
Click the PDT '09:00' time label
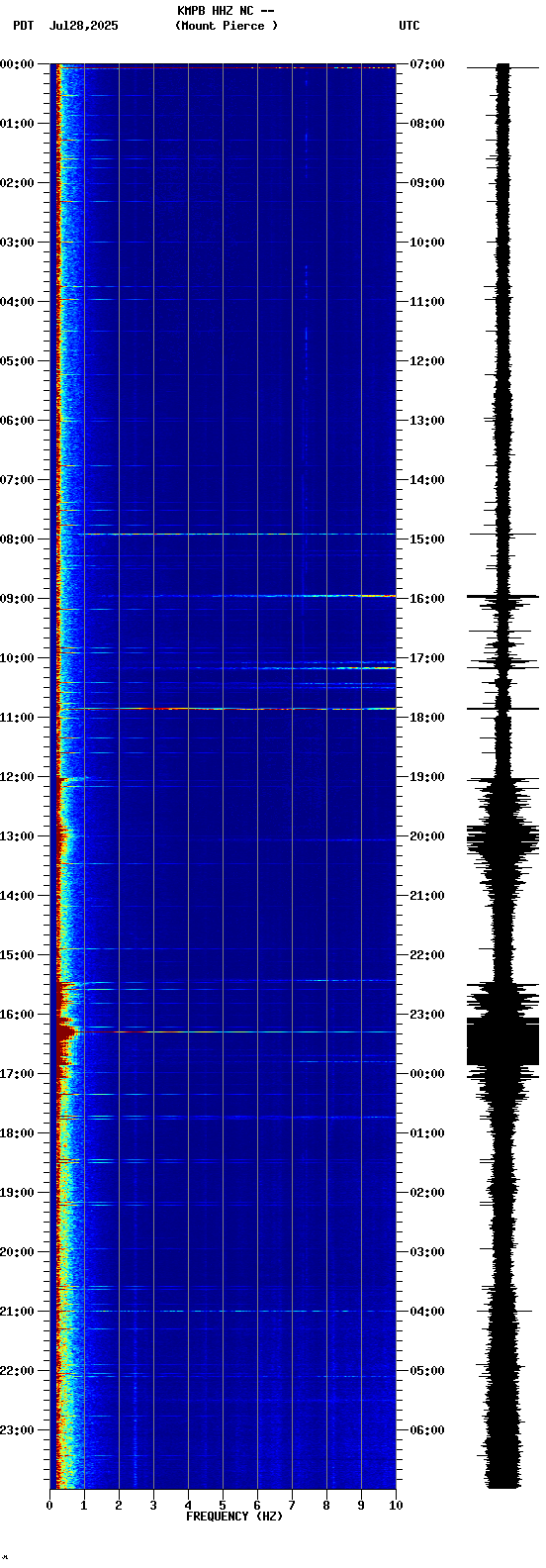coord(18,599)
